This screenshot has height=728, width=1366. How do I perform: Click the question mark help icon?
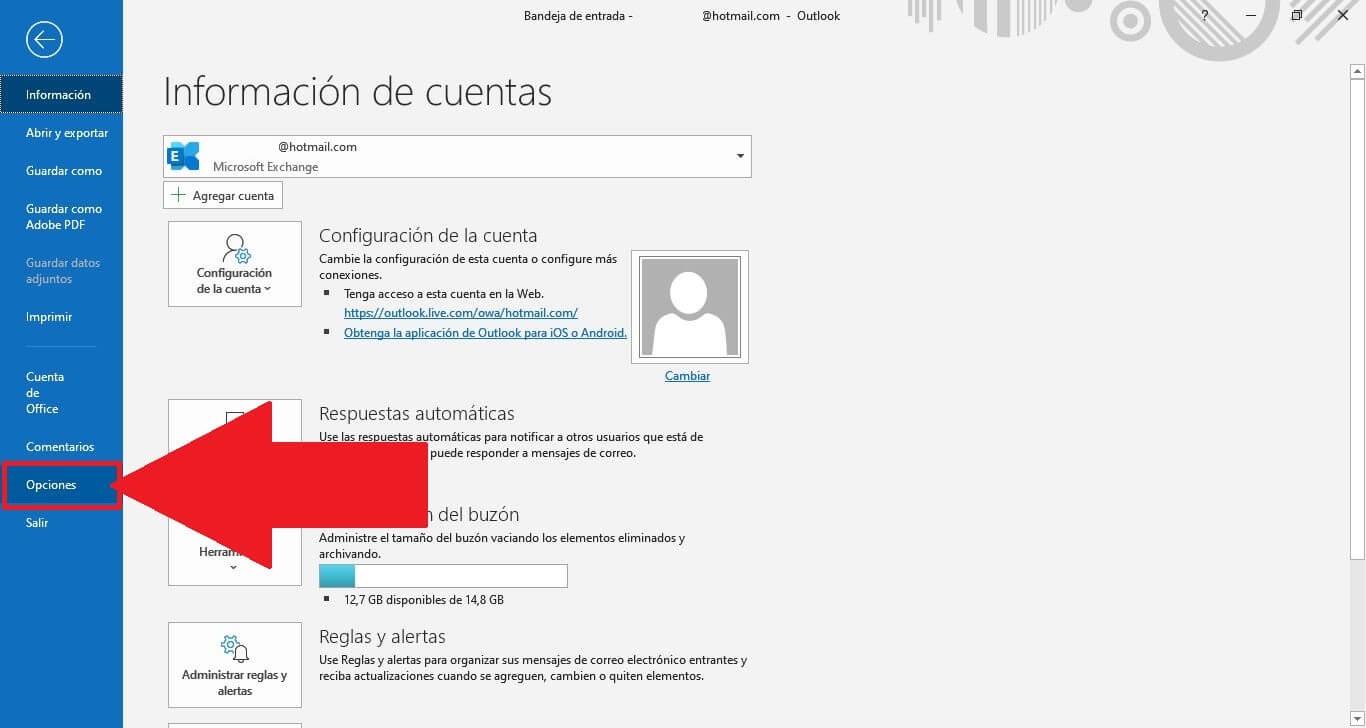tap(1204, 15)
